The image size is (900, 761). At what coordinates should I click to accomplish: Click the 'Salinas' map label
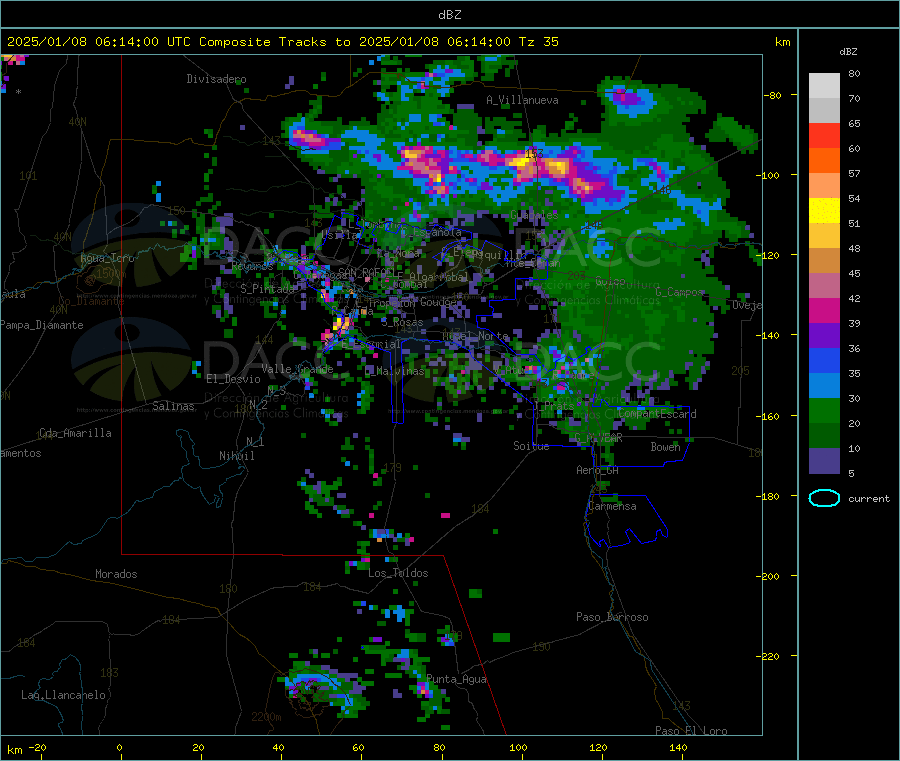(173, 406)
